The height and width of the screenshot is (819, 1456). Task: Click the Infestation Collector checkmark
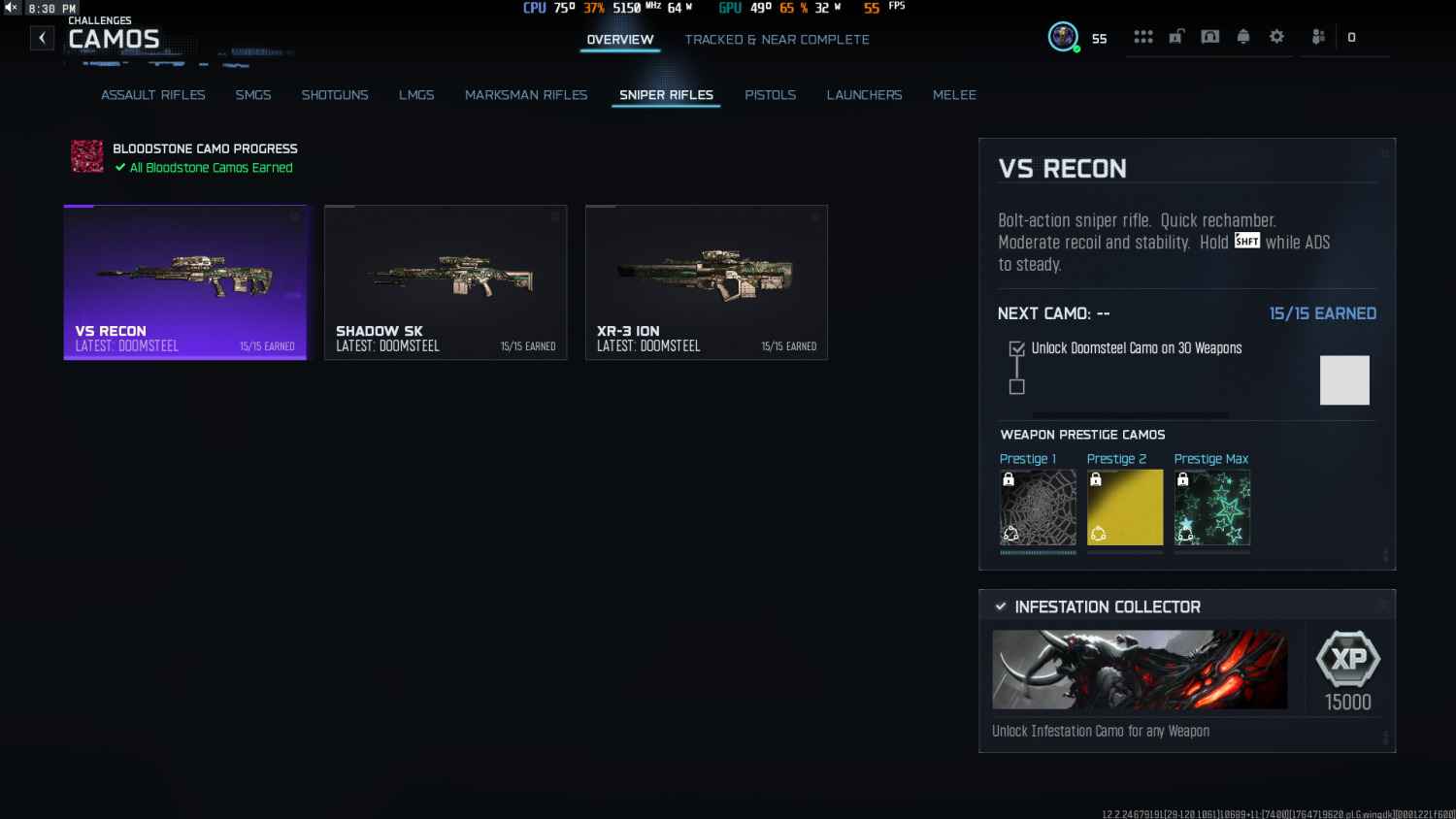[x=1001, y=606]
